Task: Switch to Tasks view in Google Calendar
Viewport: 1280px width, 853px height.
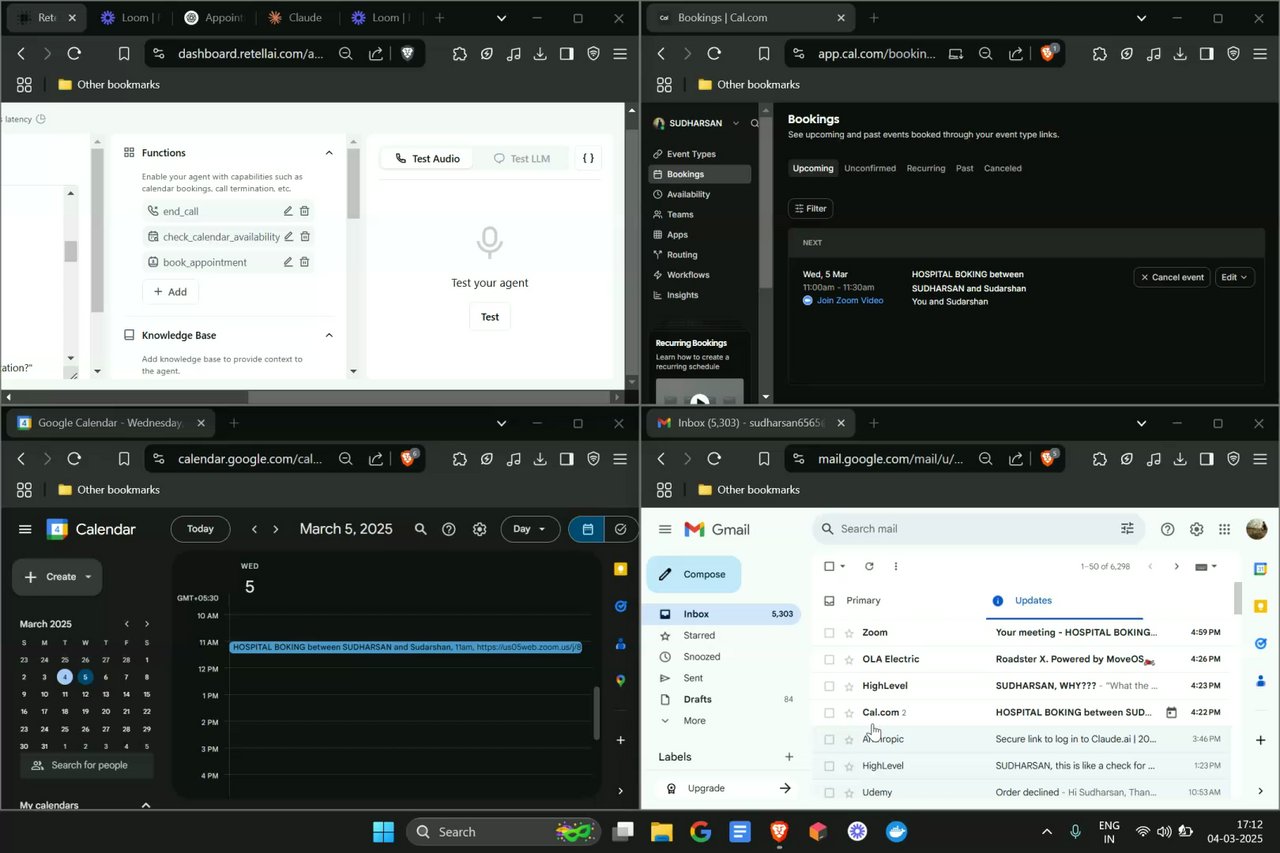Action: (x=621, y=529)
